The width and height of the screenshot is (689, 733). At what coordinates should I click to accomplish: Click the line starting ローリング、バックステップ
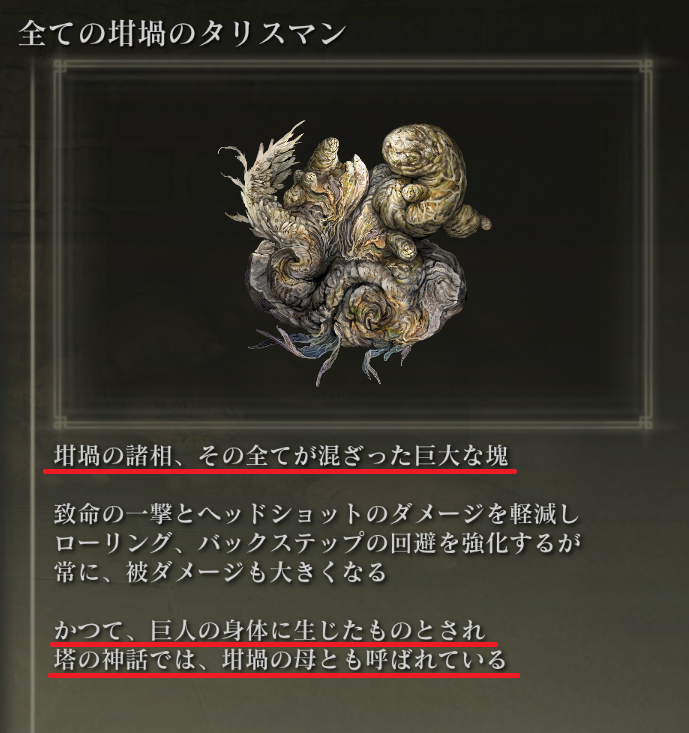click(318, 543)
